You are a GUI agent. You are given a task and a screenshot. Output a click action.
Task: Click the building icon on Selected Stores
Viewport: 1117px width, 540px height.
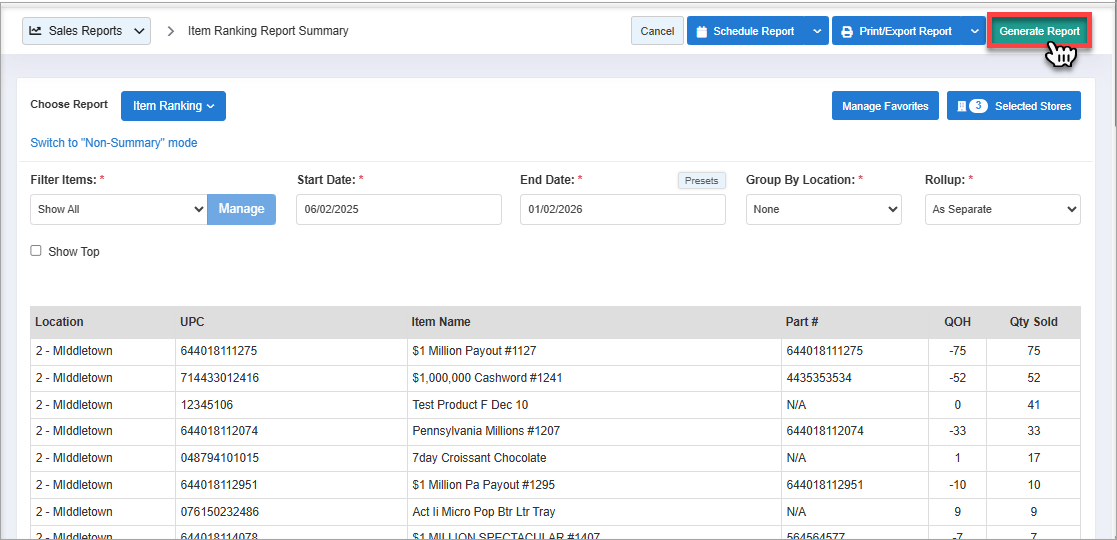pos(960,106)
